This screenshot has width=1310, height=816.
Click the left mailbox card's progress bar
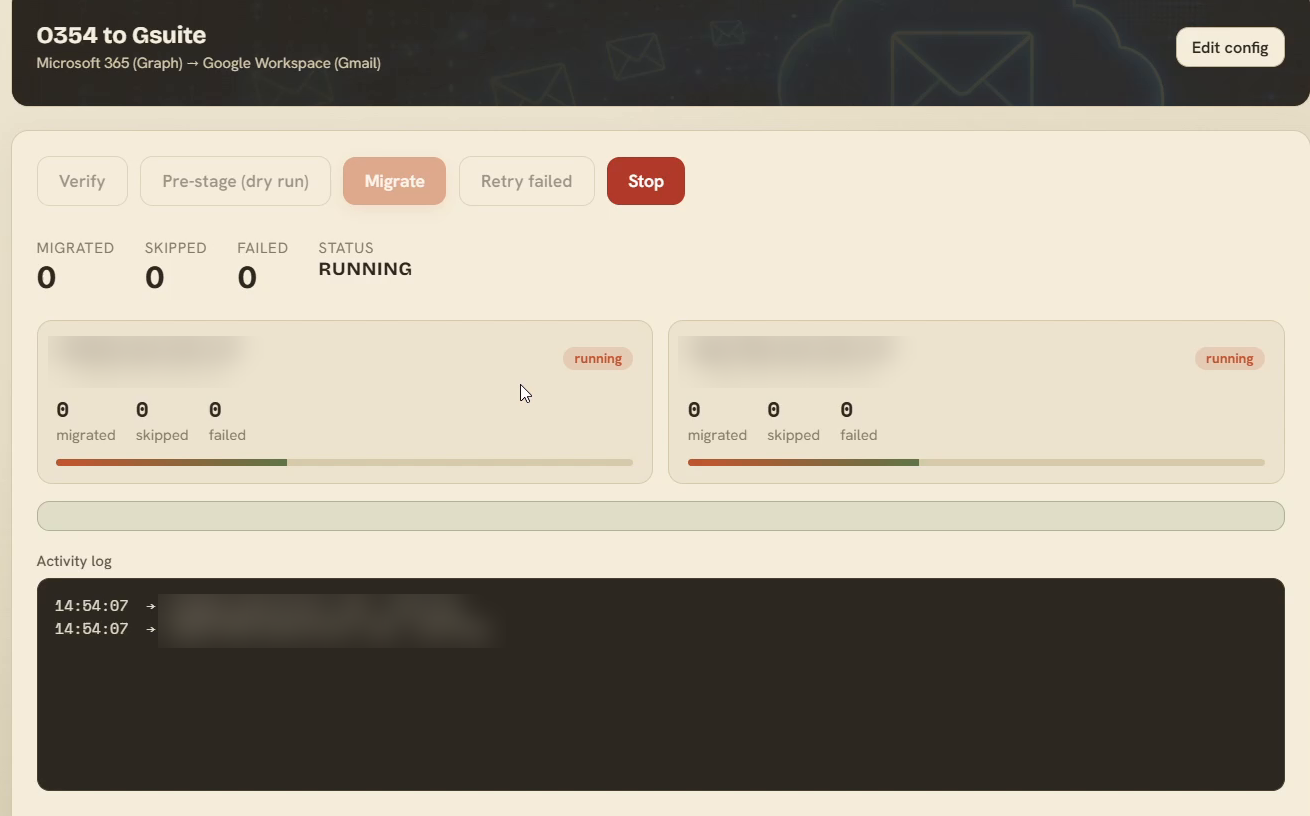[x=344, y=462]
